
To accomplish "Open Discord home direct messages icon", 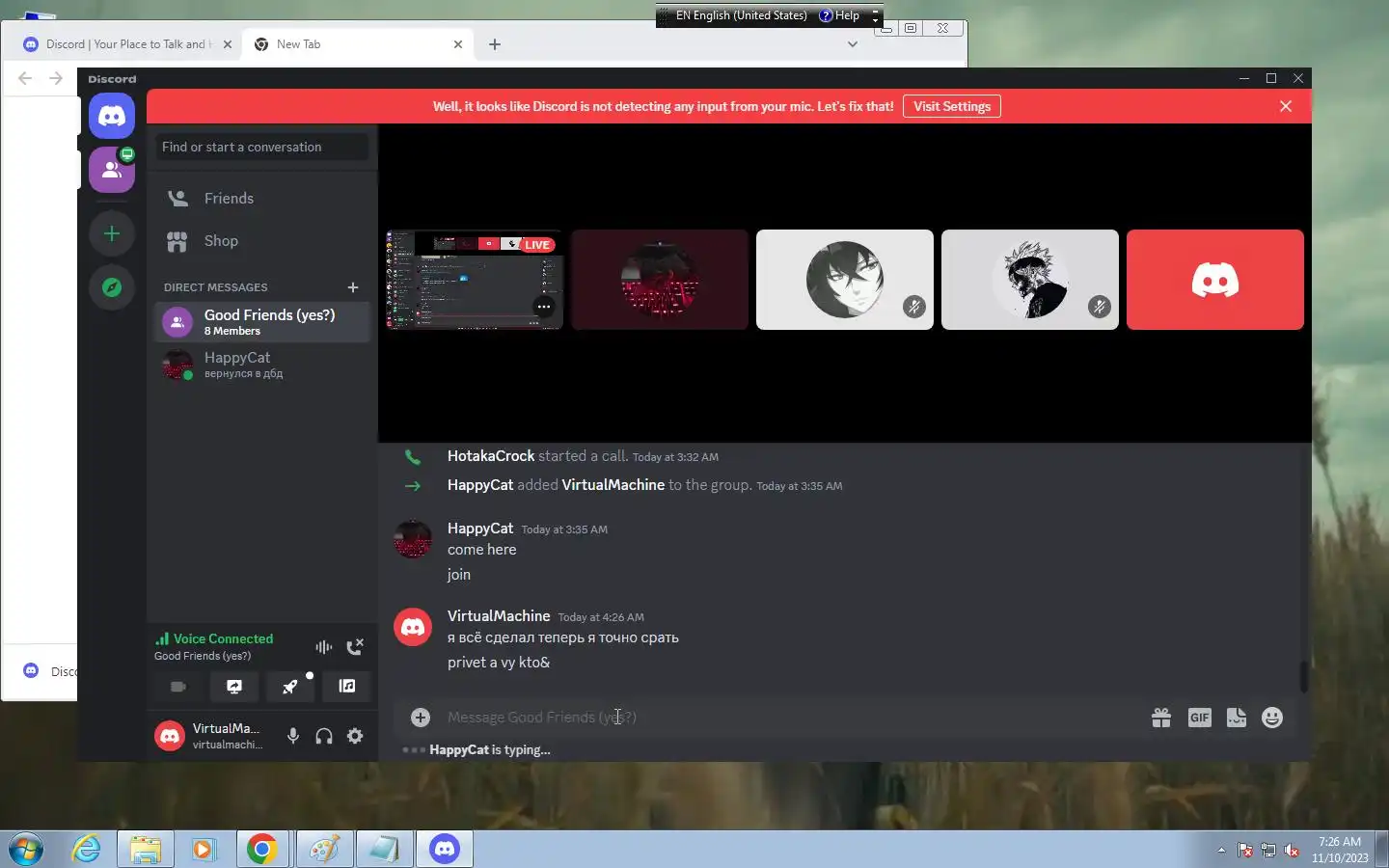I will [x=112, y=116].
